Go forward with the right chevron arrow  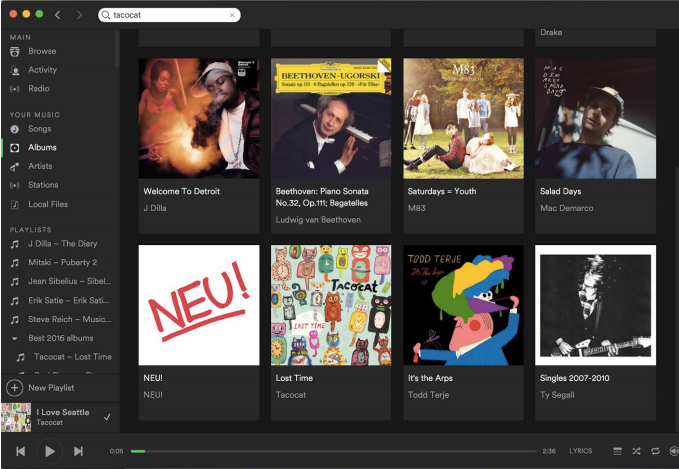(x=79, y=15)
